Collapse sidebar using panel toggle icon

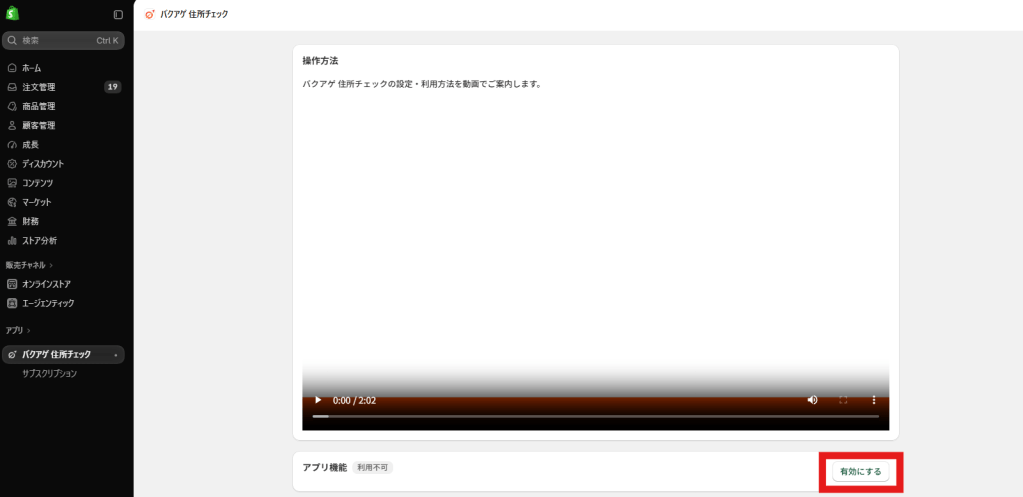click(x=118, y=14)
